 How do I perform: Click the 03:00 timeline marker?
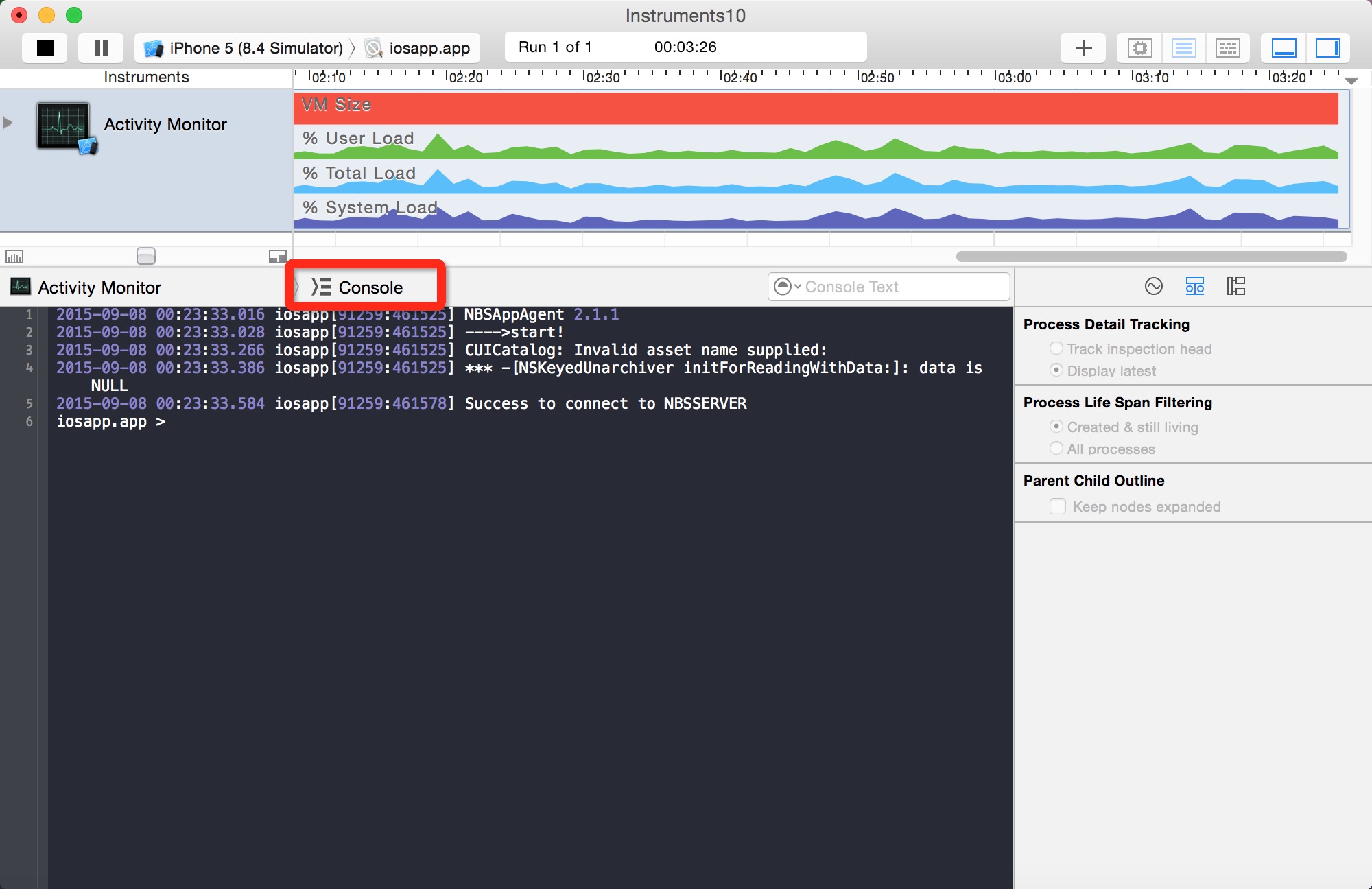click(x=1015, y=78)
